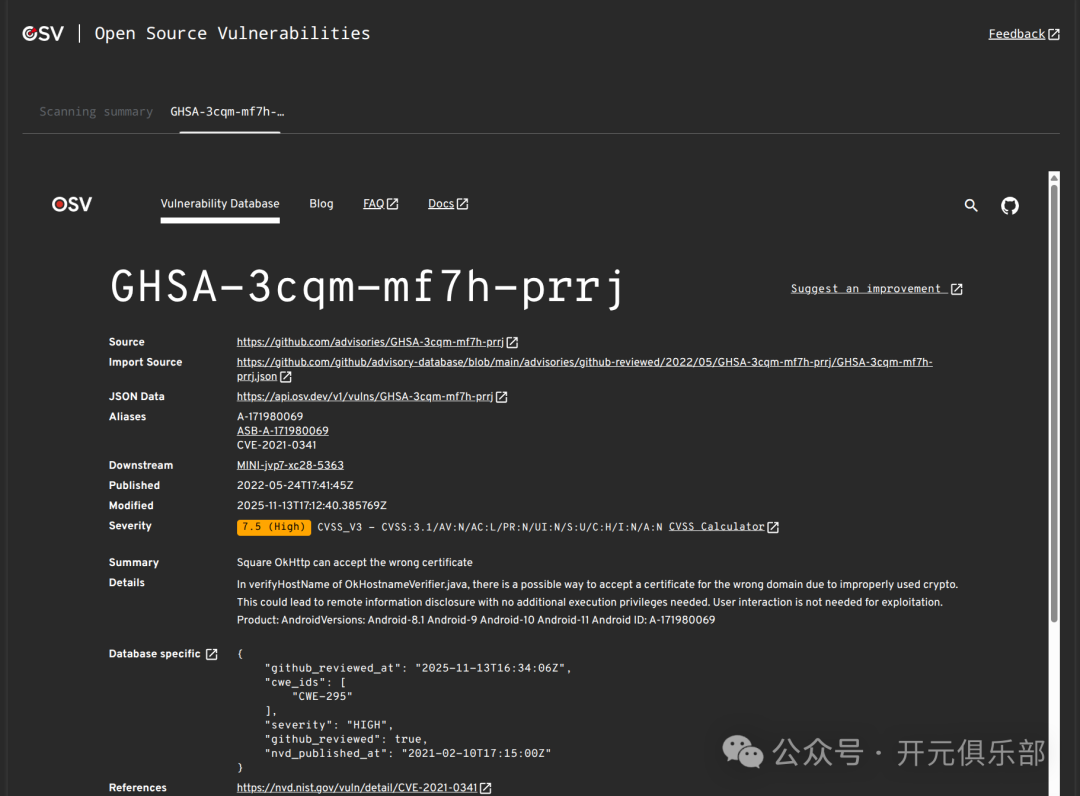Click published date 2022-05-24T17:41:45Z
Image resolution: width=1080 pixels, height=796 pixels.
pyautogui.click(x=295, y=485)
